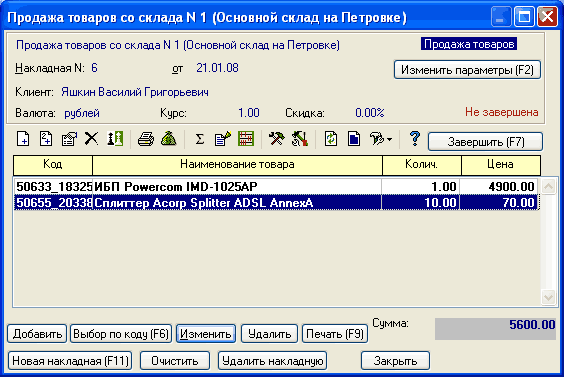Click the Колич. column header

tap(422, 165)
